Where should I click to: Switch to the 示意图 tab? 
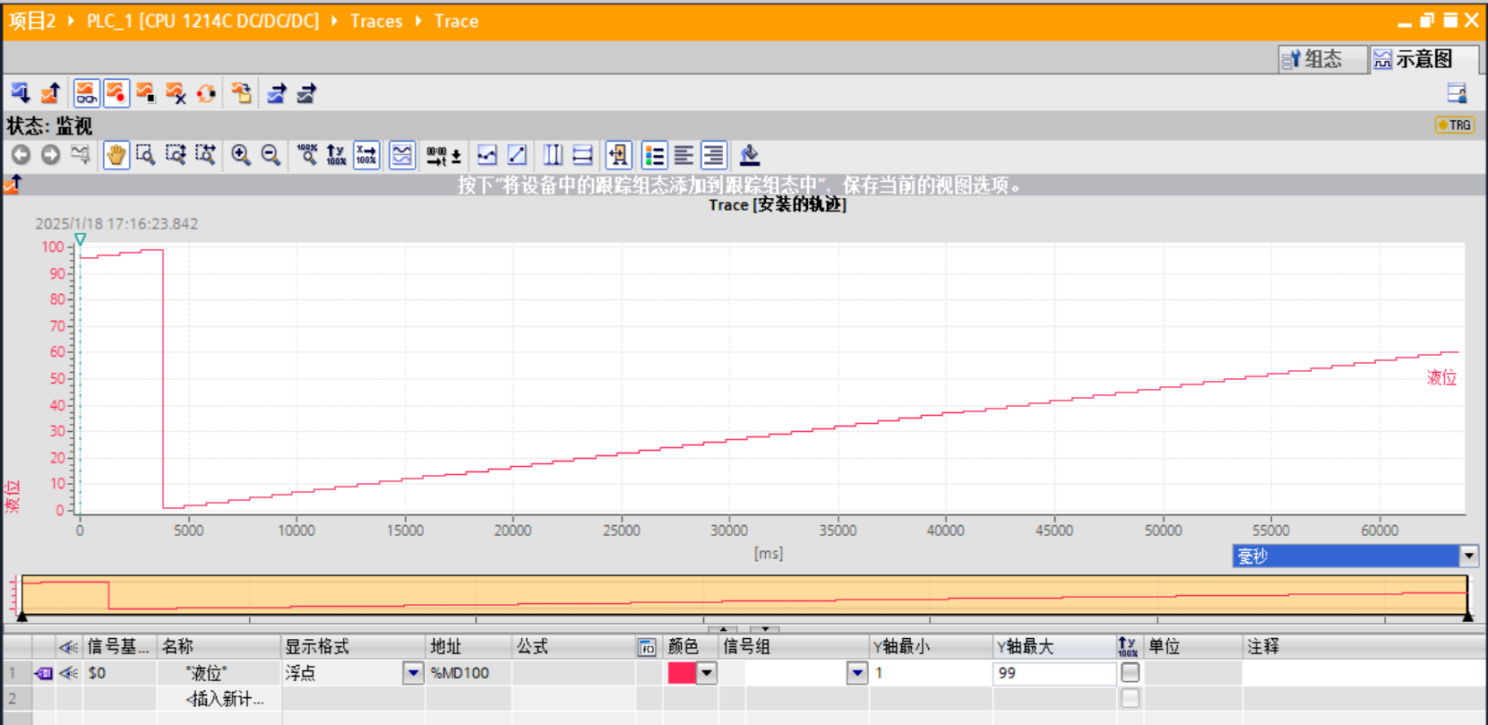1424,59
